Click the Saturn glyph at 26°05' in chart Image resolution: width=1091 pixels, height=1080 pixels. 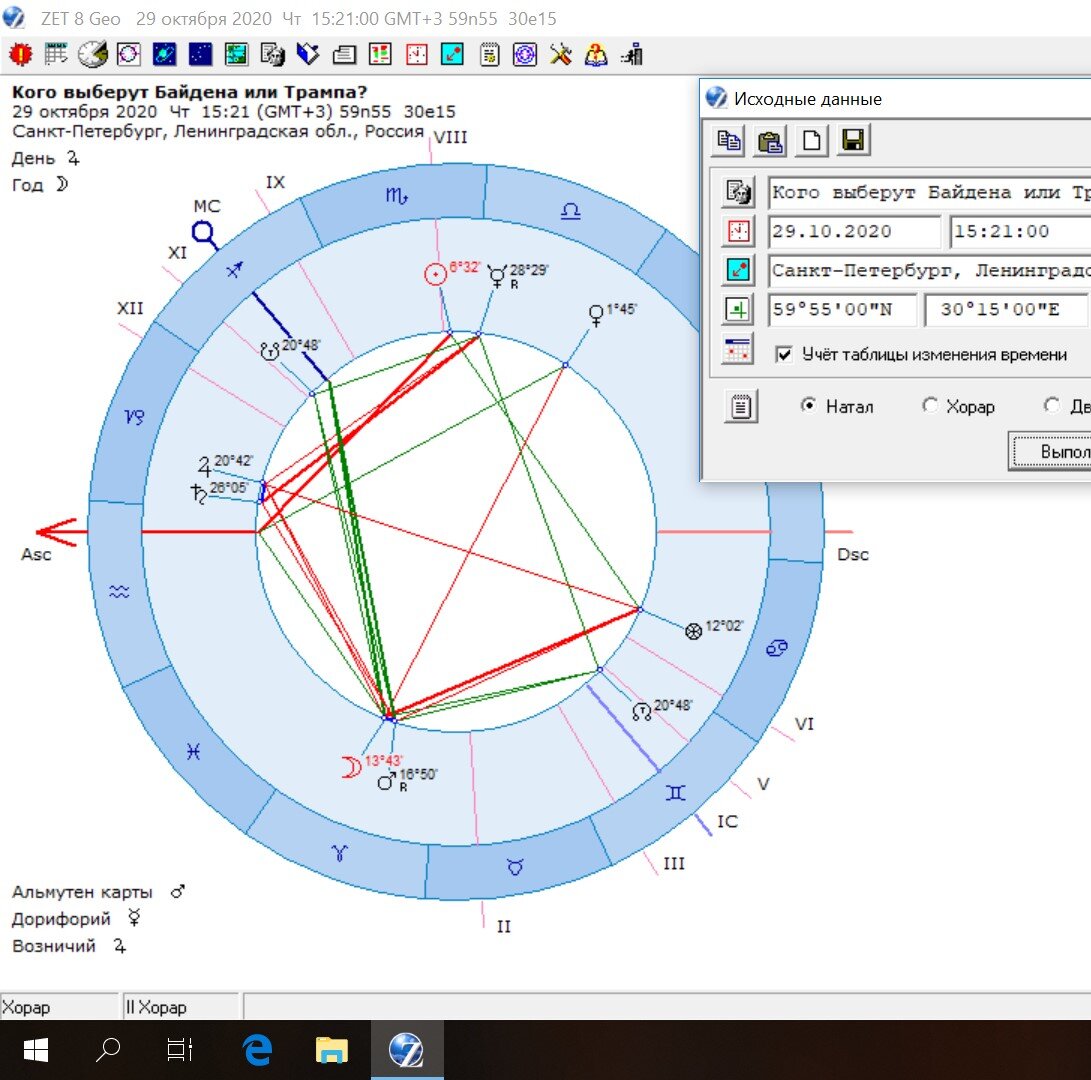click(198, 493)
